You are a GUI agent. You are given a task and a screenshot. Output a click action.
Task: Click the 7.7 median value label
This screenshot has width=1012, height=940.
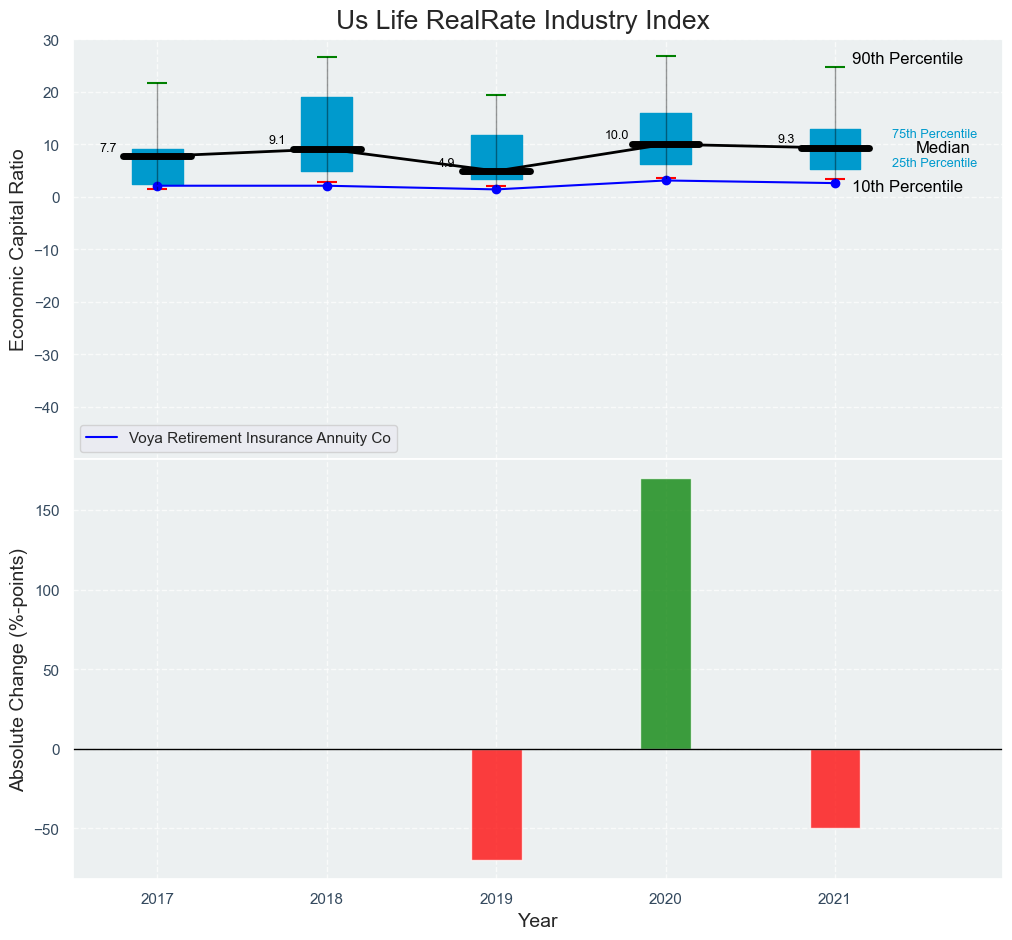click(108, 148)
